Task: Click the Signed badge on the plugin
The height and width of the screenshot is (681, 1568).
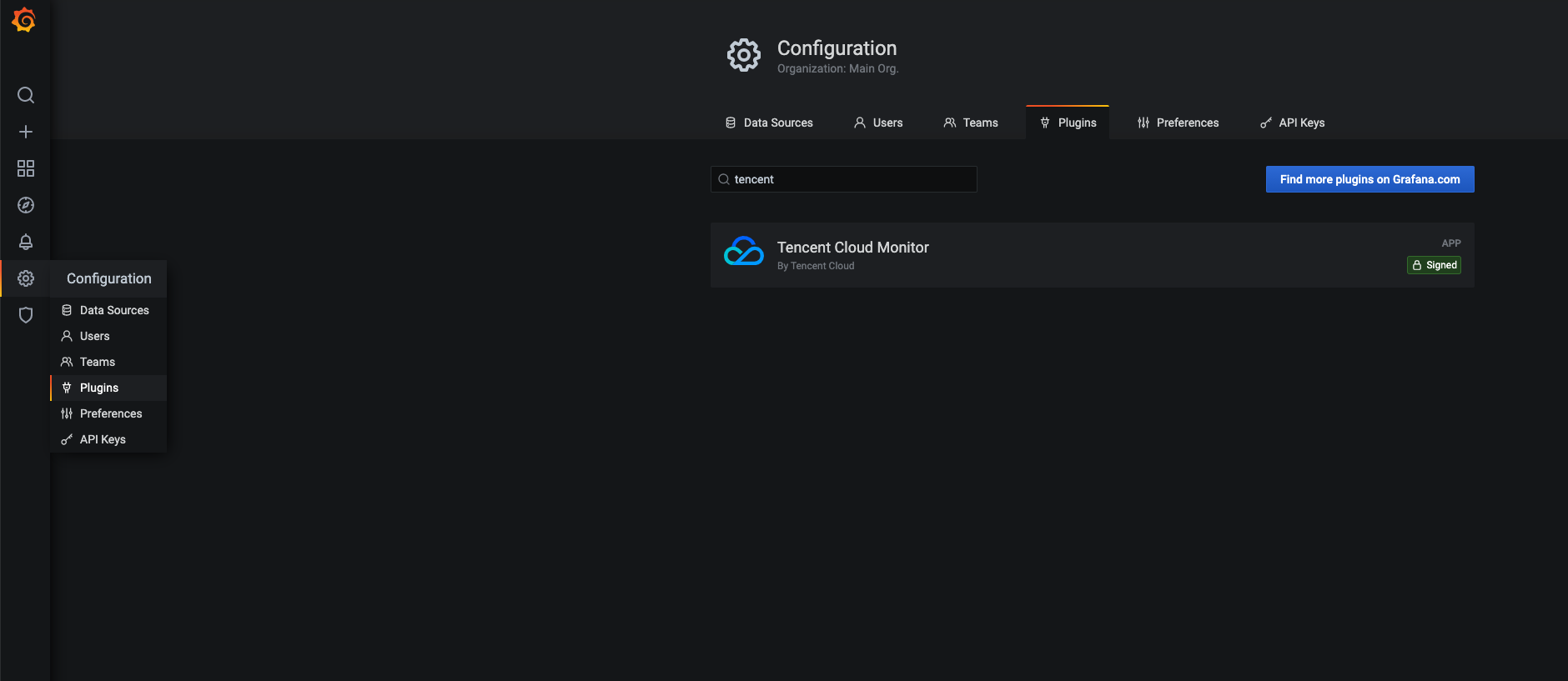Action: coord(1434,265)
